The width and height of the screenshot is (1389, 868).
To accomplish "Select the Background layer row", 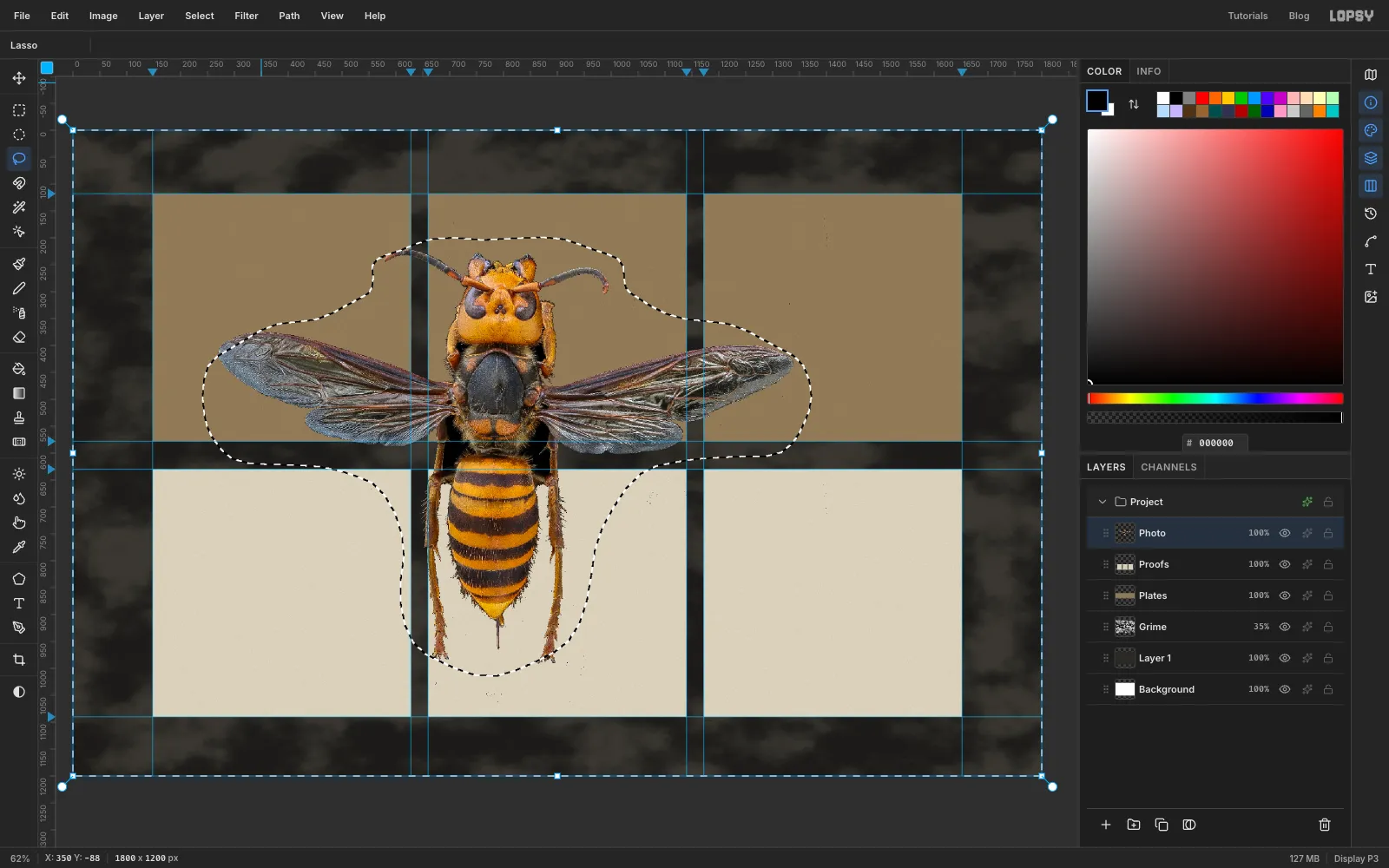I will (1215, 689).
